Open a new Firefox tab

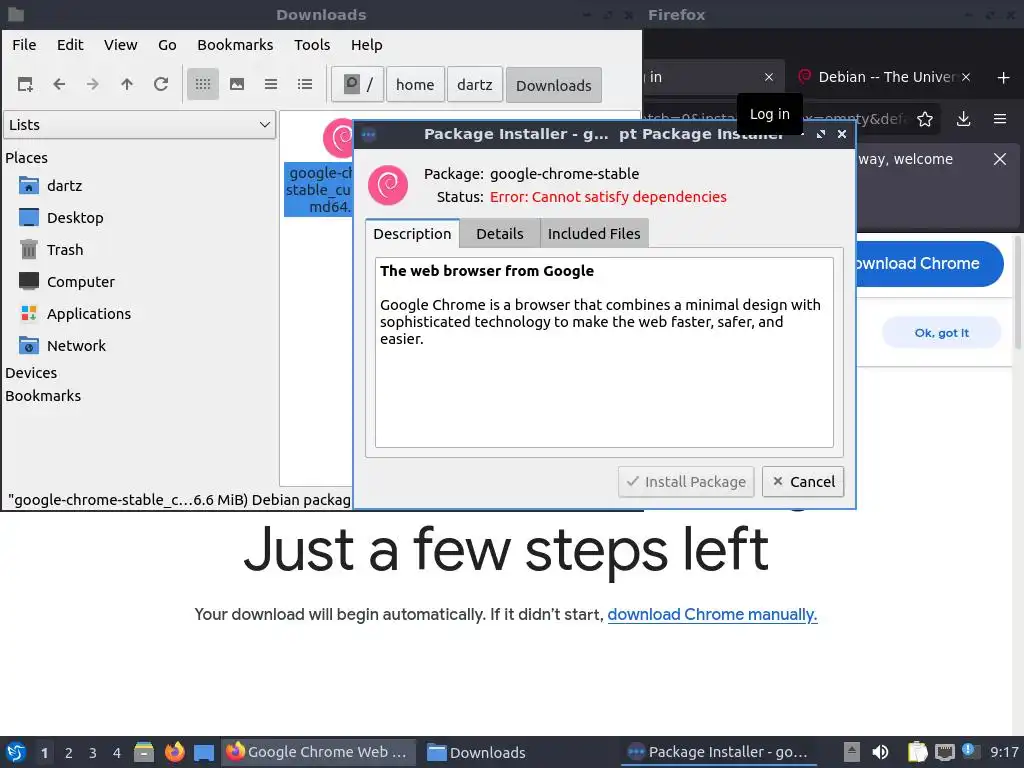coord(1004,78)
